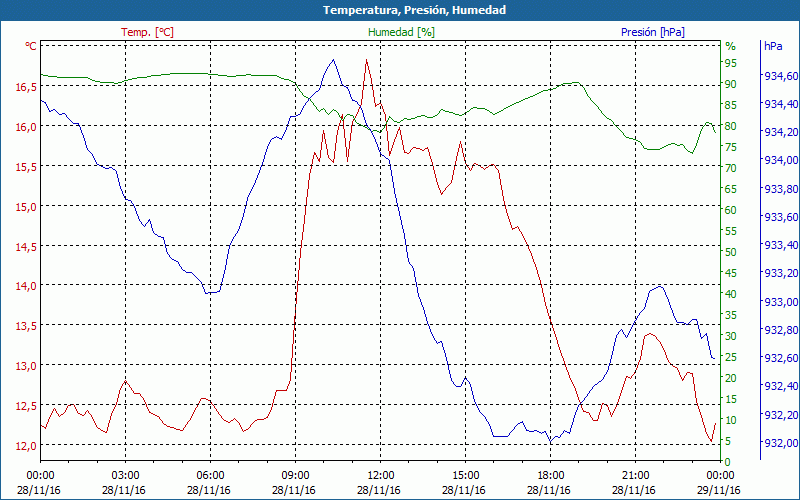The height and width of the screenshot is (500, 800).
Task: Click the 25 humidity axis value
Action: point(731,357)
